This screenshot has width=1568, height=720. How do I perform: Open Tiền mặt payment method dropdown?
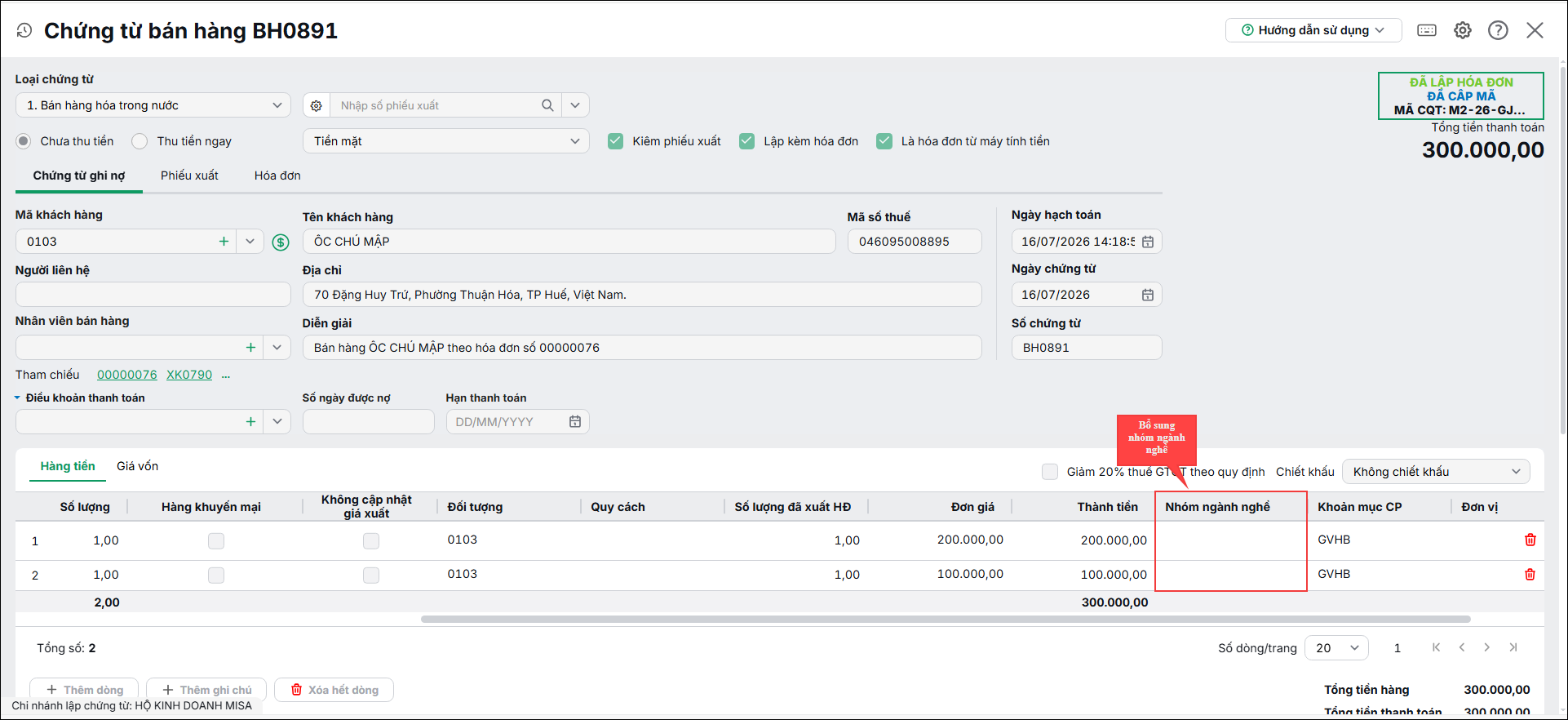tap(446, 141)
